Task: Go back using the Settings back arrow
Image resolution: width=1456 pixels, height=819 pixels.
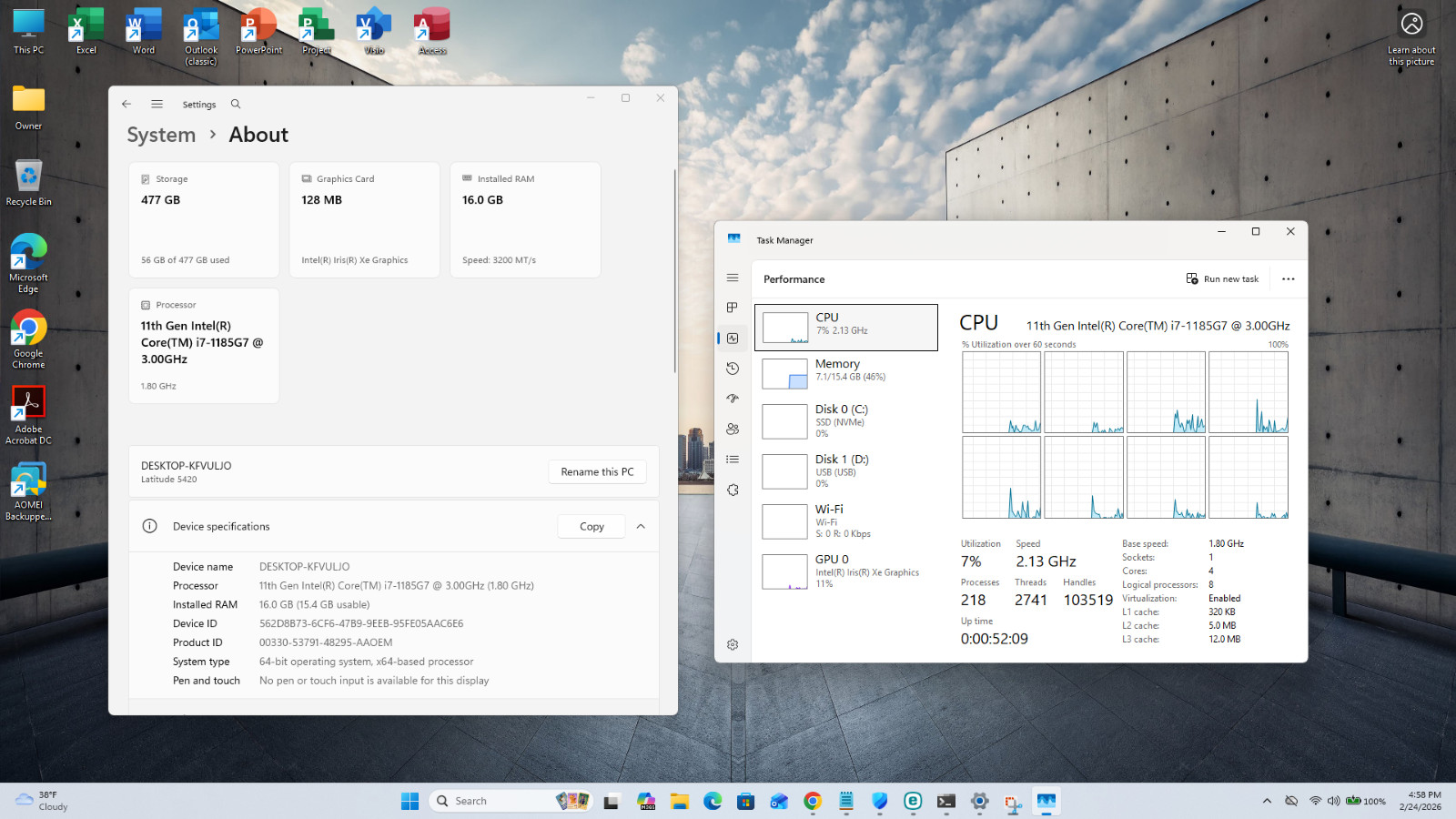Action: [126, 104]
